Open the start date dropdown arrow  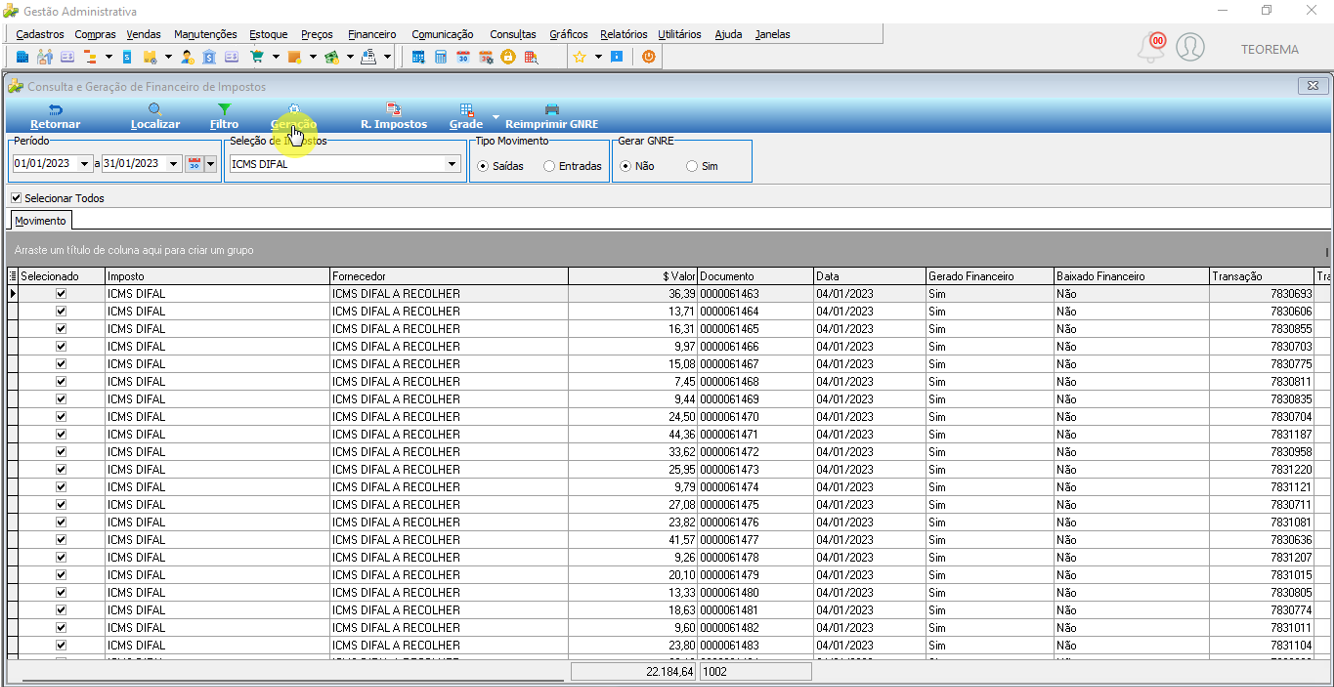tap(85, 164)
